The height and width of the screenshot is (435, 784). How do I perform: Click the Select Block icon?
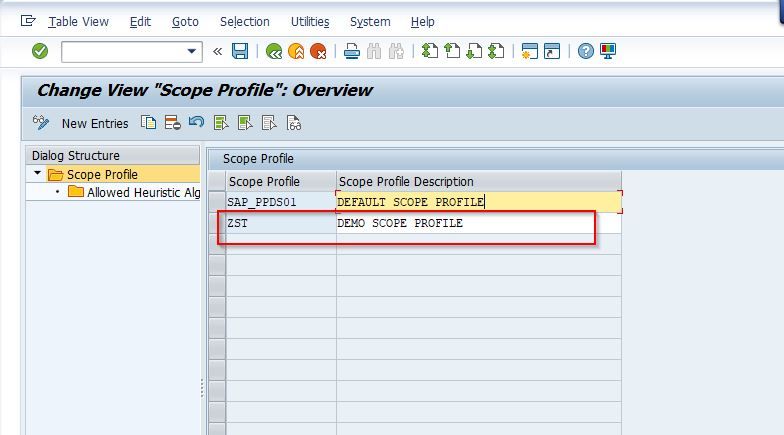244,122
